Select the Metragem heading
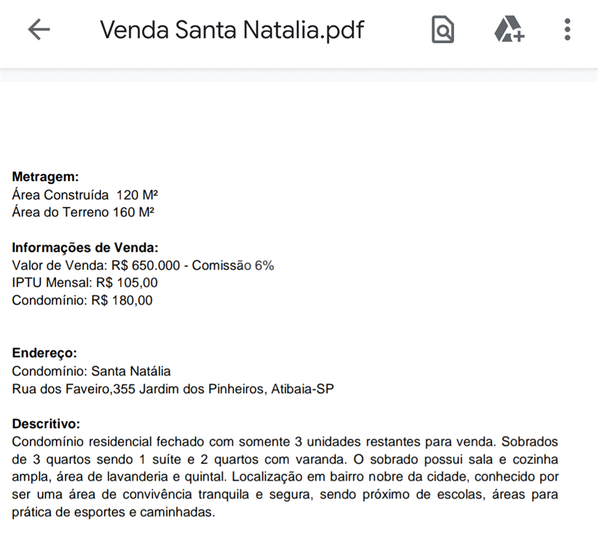598x535 pixels. [45, 177]
